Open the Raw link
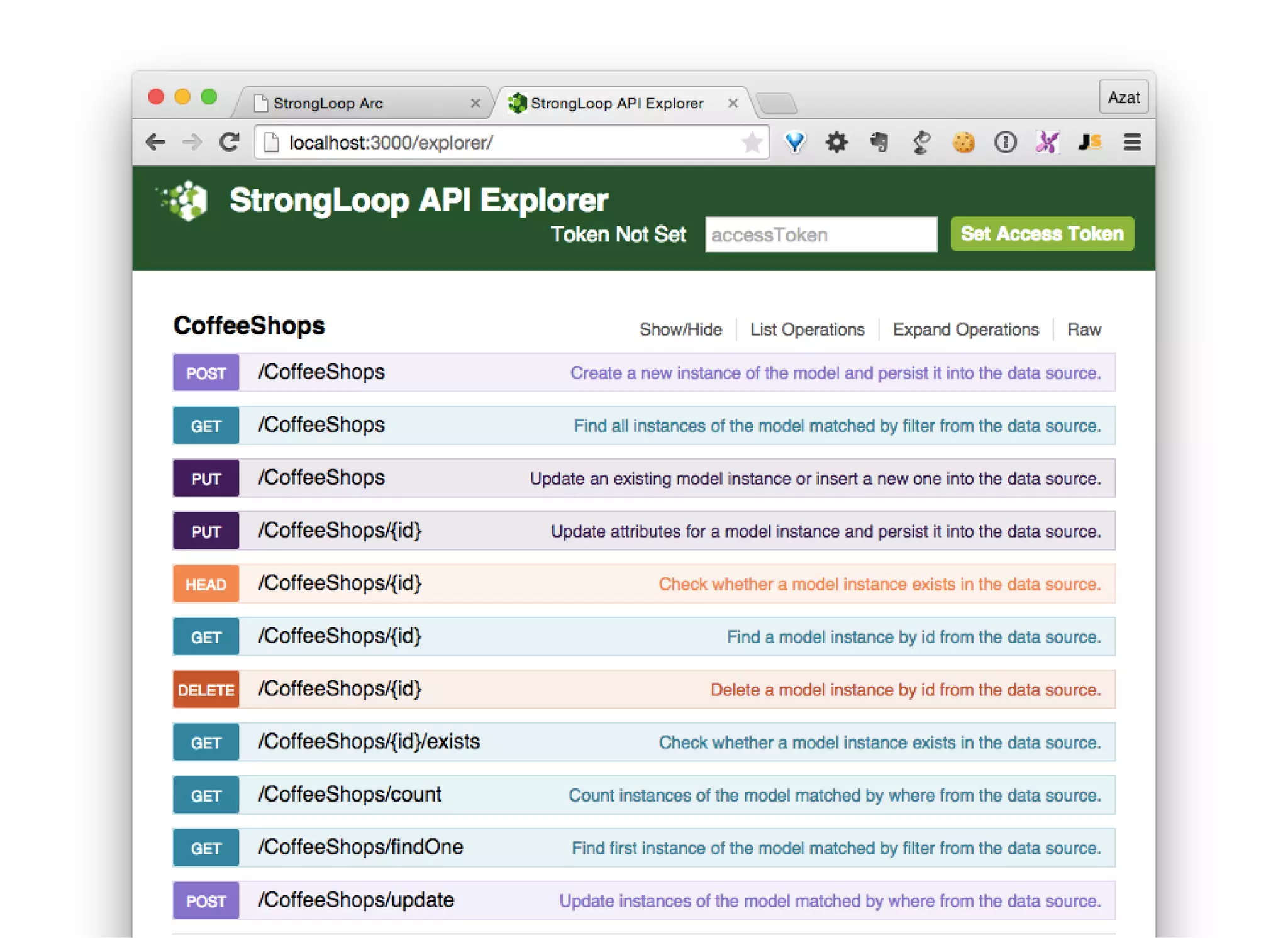This screenshot has width=1288, height=938. pos(1084,329)
